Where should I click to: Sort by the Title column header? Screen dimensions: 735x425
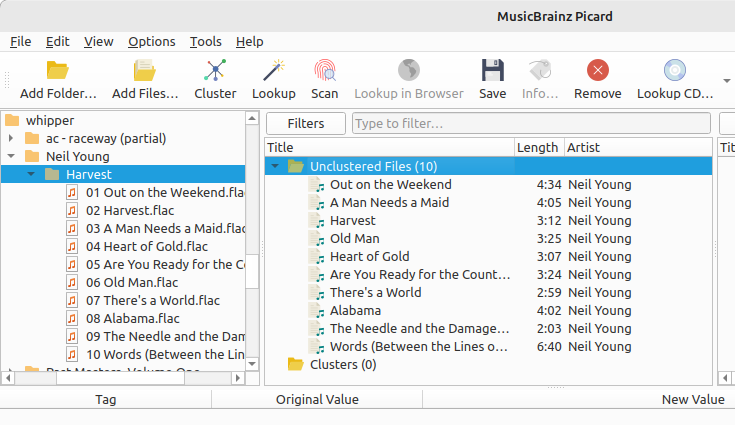pyautogui.click(x=390, y=148)
